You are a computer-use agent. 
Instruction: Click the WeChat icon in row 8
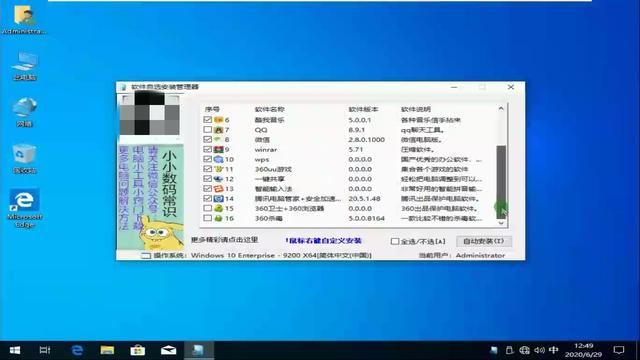(x=219, y=140)
